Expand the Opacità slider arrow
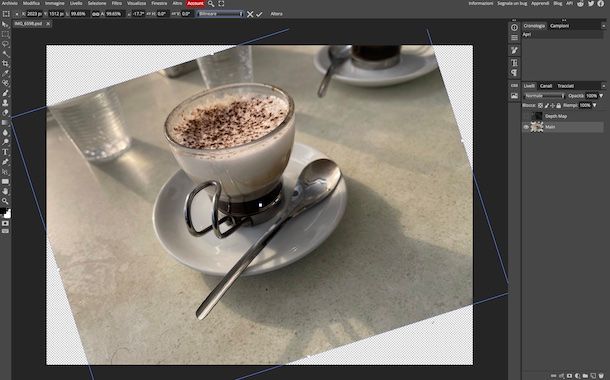Screen dimensions: 610x380 tap(601, 96)
